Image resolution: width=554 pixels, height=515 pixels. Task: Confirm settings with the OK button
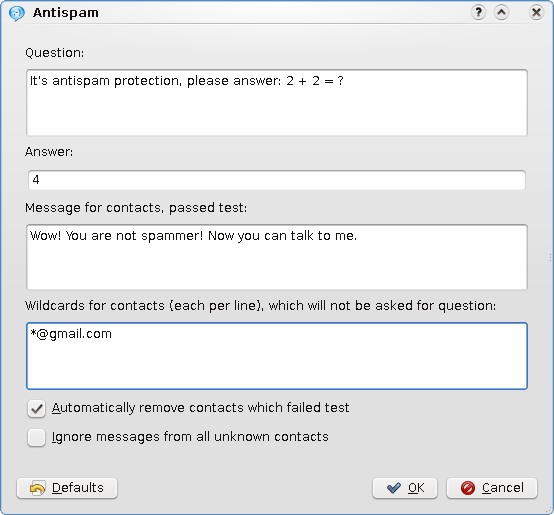[405, 488]
